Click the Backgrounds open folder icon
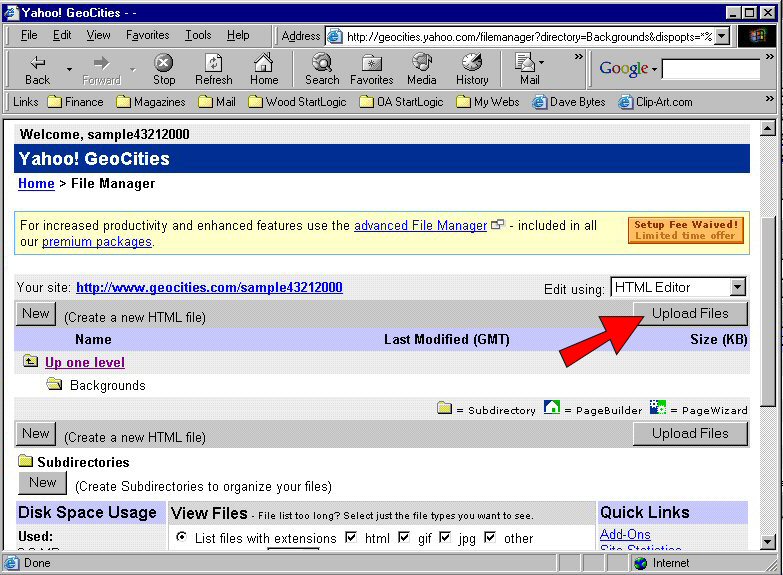Screen dimensions: 783x575 pyautogui.click(x=54, y=384)
